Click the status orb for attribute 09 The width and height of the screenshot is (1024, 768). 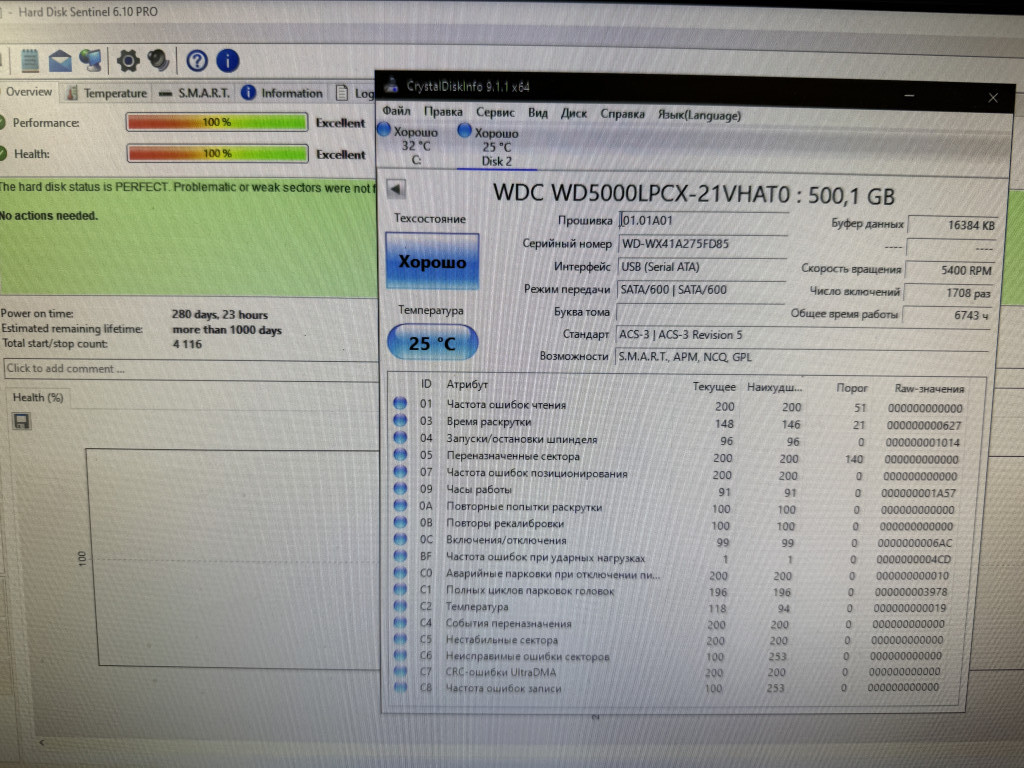tap(400, 488)
